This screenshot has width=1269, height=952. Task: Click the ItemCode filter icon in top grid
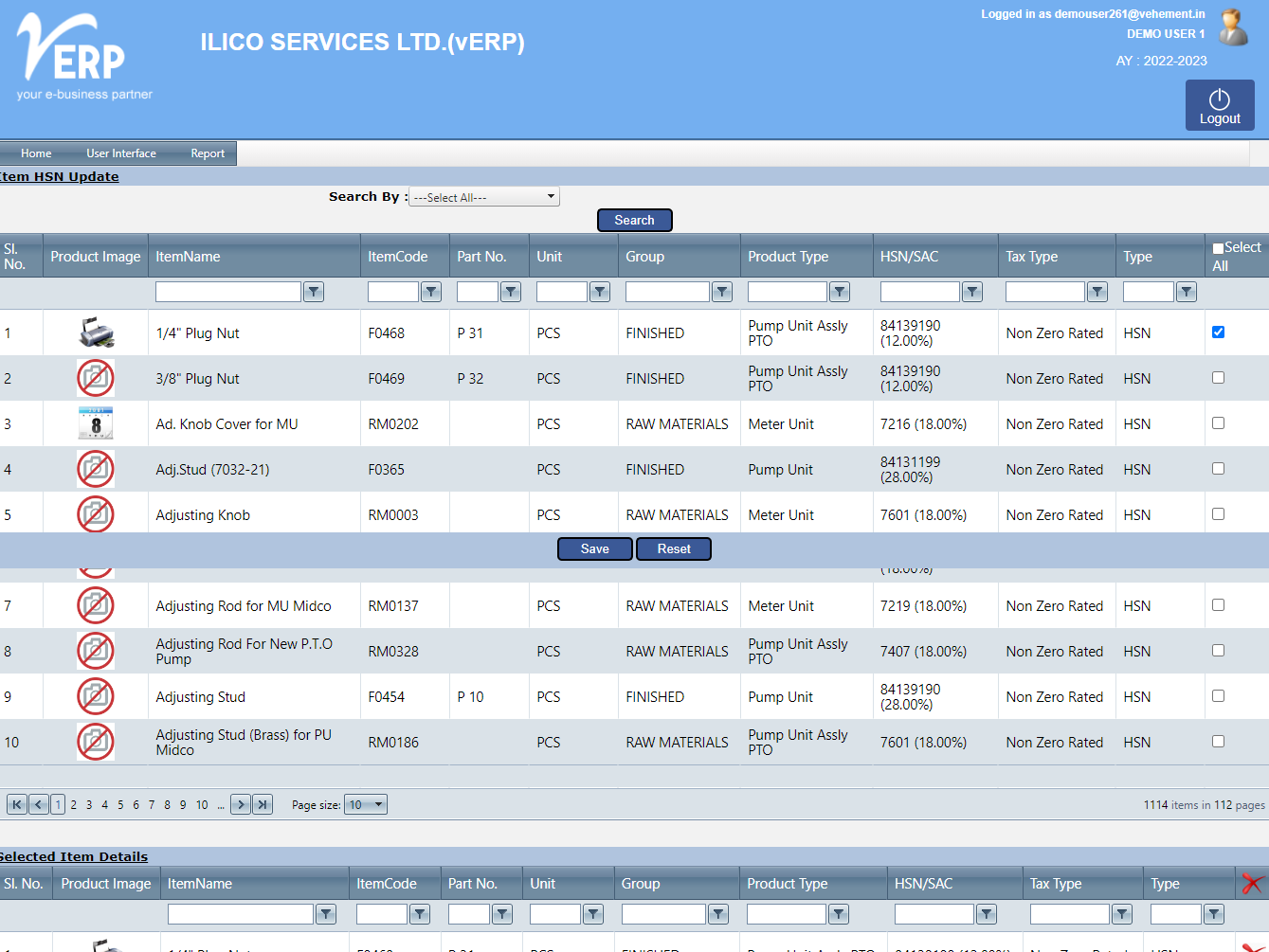click(431, 292)
